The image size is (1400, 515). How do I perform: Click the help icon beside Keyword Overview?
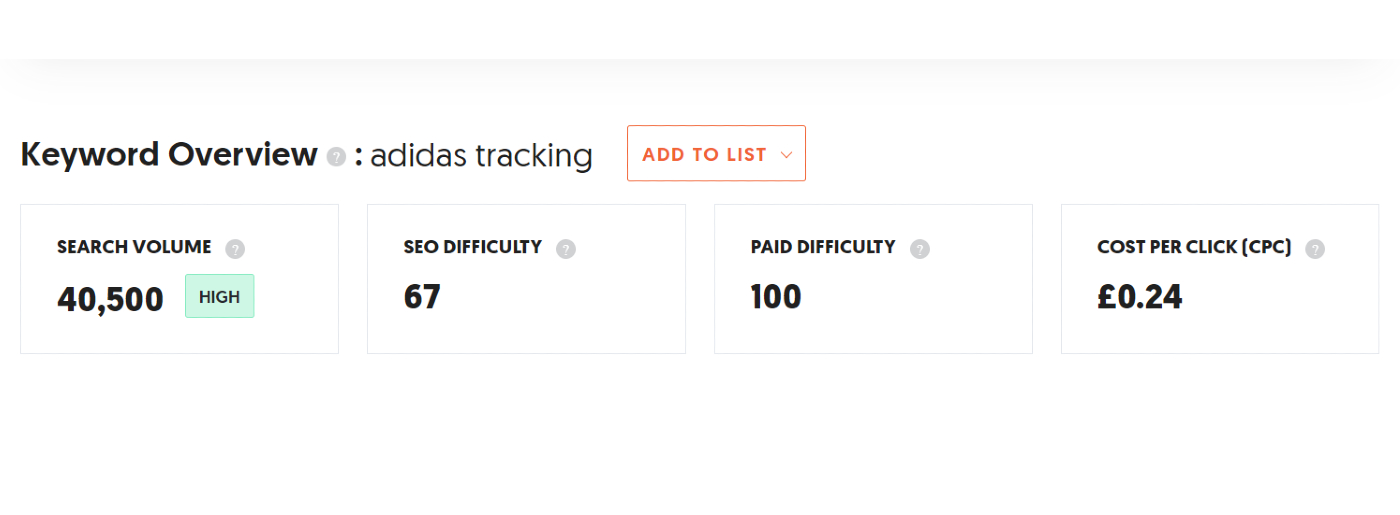337,157
